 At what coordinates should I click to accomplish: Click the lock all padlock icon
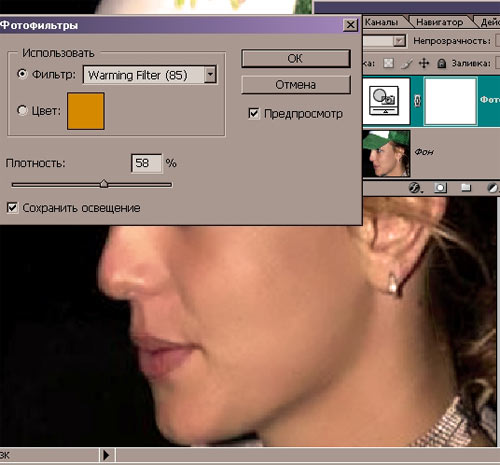(442, 63)
